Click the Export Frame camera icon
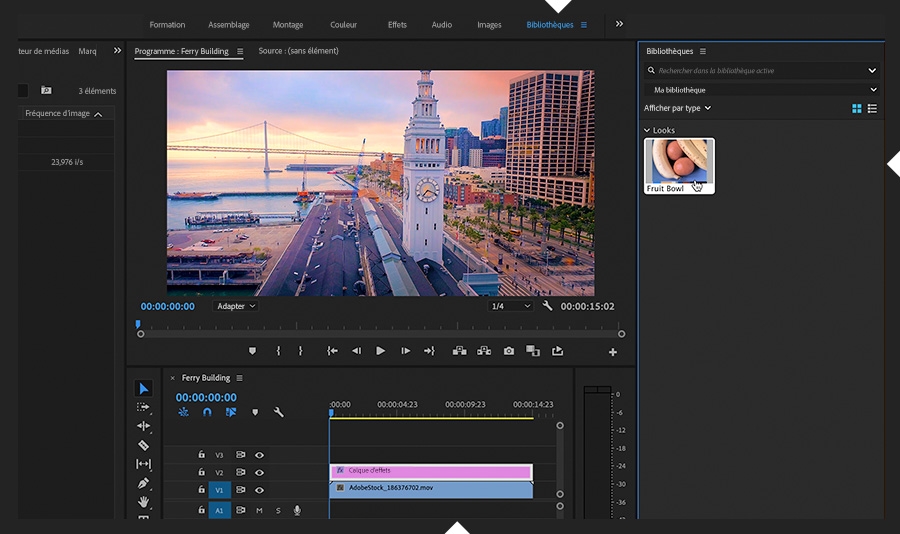 point(509,351)
